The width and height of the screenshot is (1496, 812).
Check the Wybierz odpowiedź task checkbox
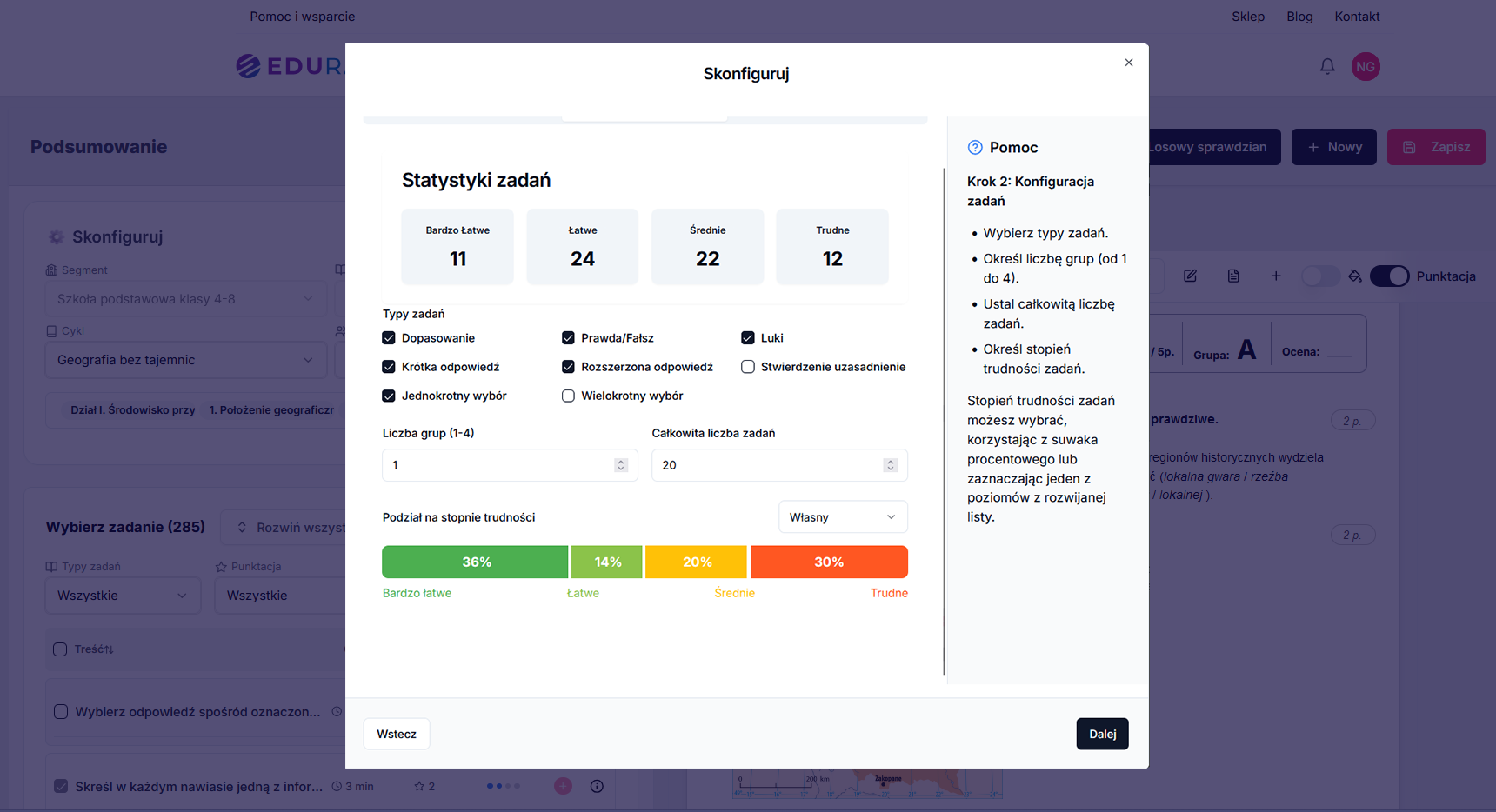pos(61,712)
